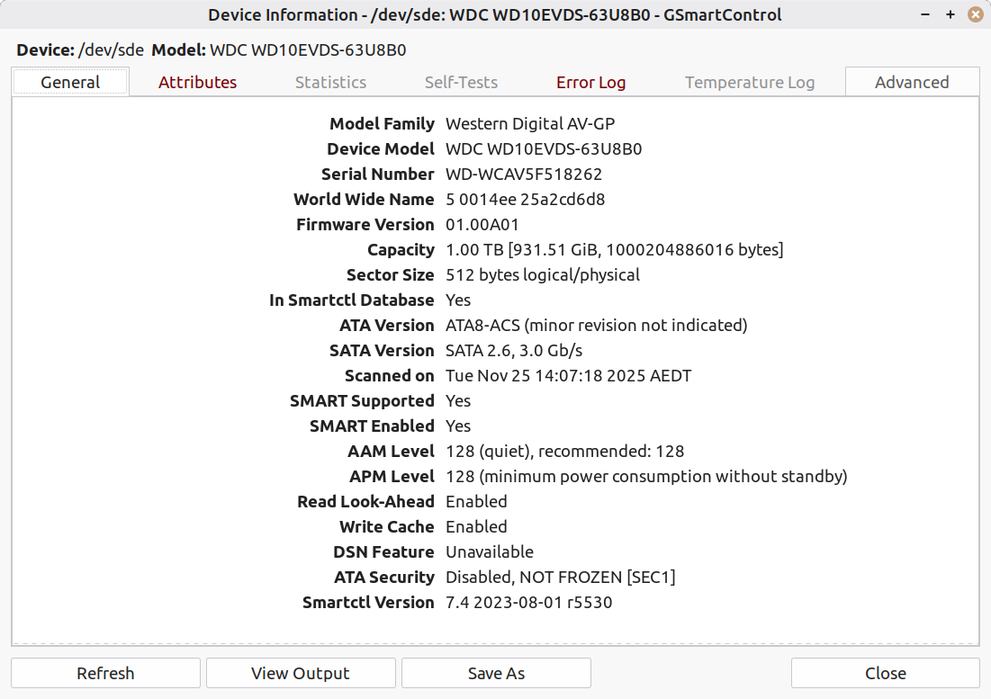
Task: Maximize the window using plus icon
Action: (950, 15)
